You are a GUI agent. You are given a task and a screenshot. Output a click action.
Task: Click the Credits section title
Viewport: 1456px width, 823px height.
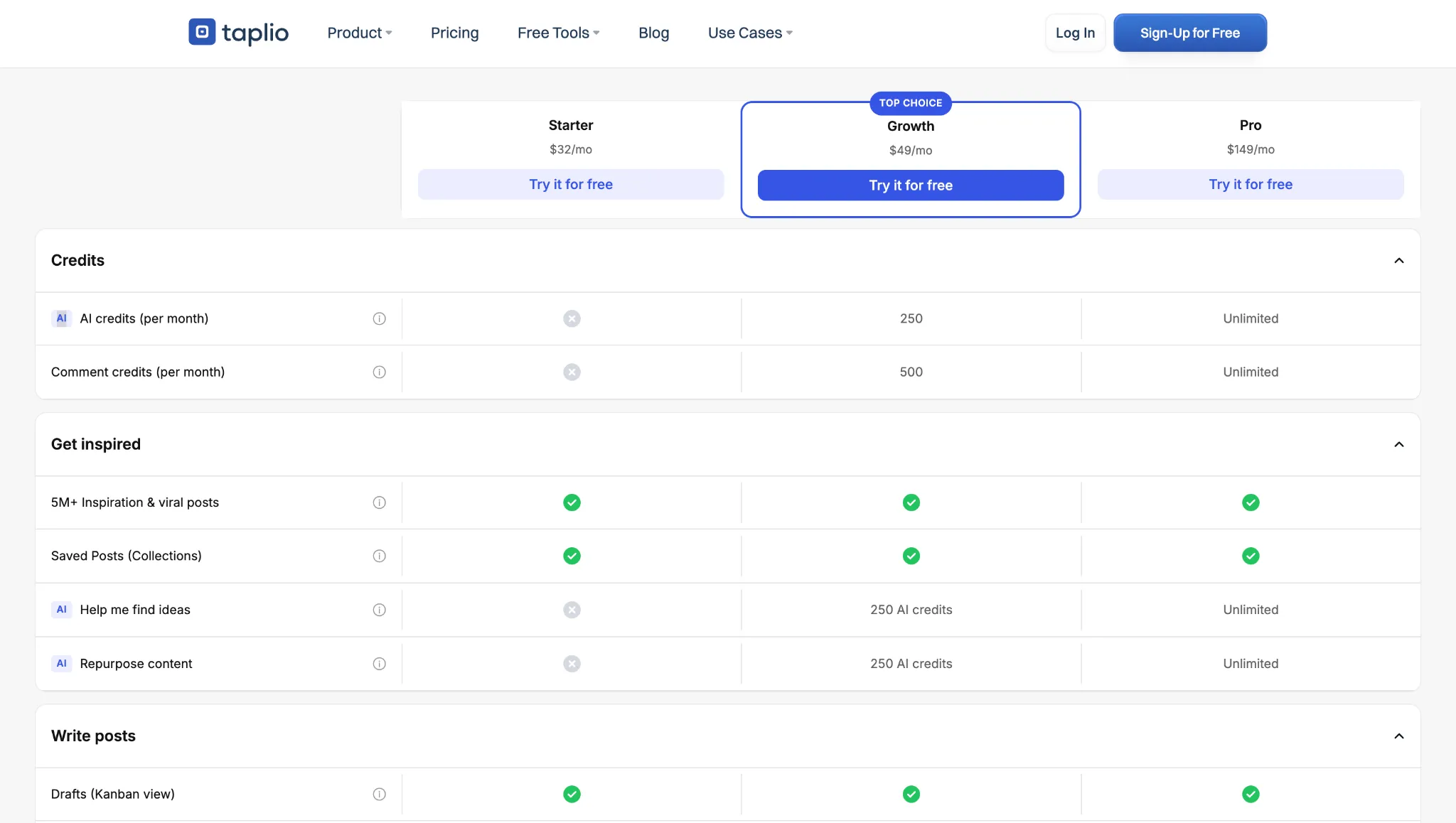click(77, 260)
